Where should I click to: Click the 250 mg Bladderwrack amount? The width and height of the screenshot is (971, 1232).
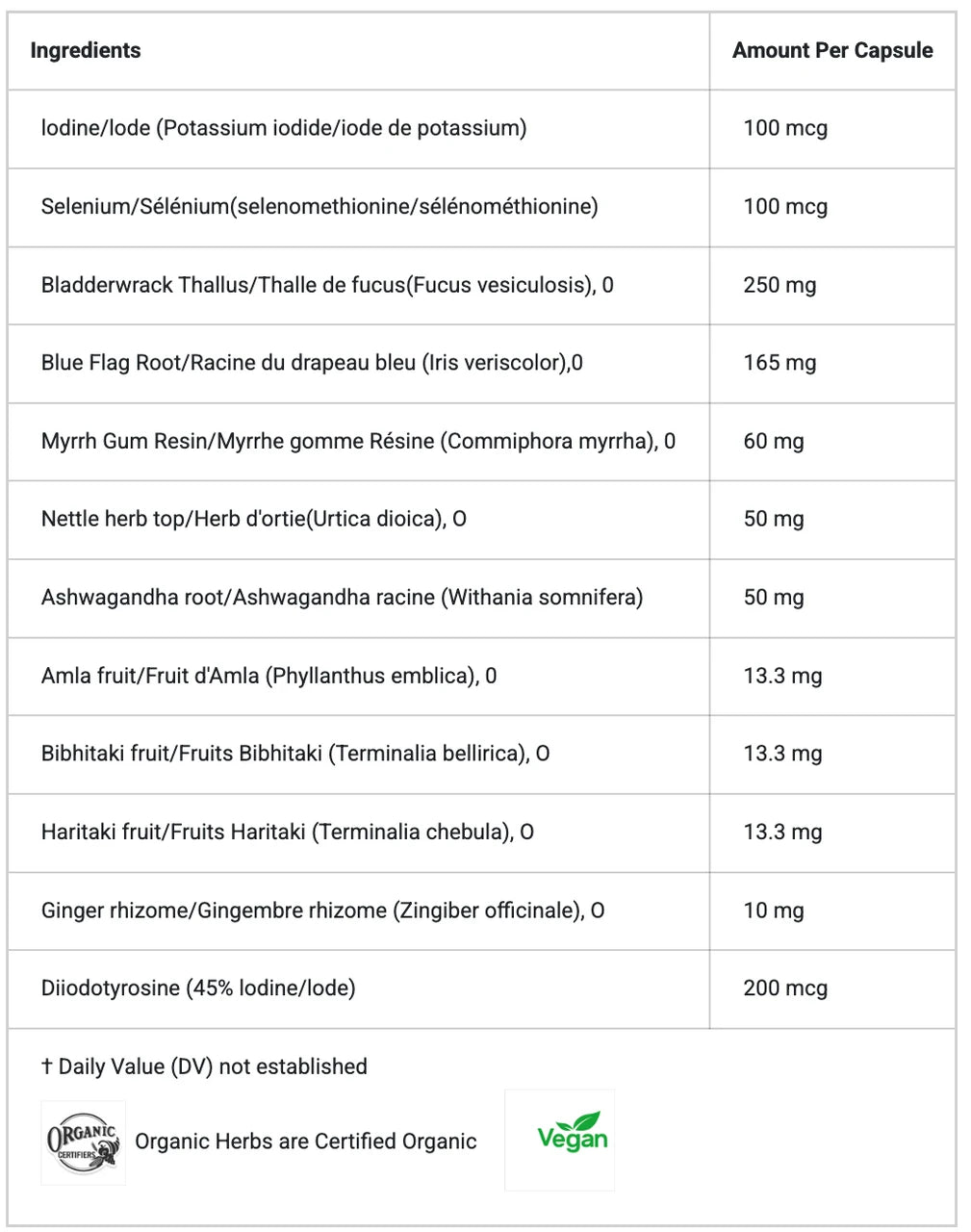click(x=779, y=285)
